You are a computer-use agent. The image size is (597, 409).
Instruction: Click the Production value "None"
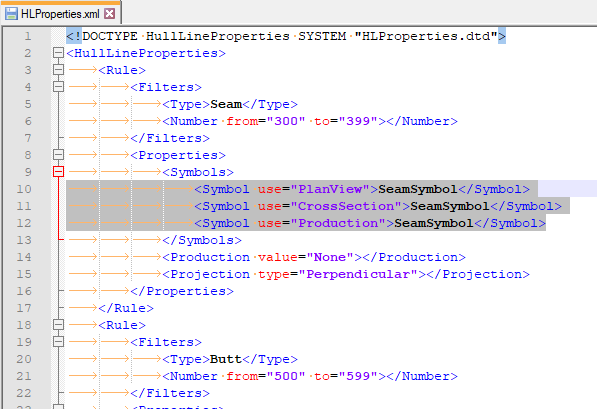click(330, 257)
